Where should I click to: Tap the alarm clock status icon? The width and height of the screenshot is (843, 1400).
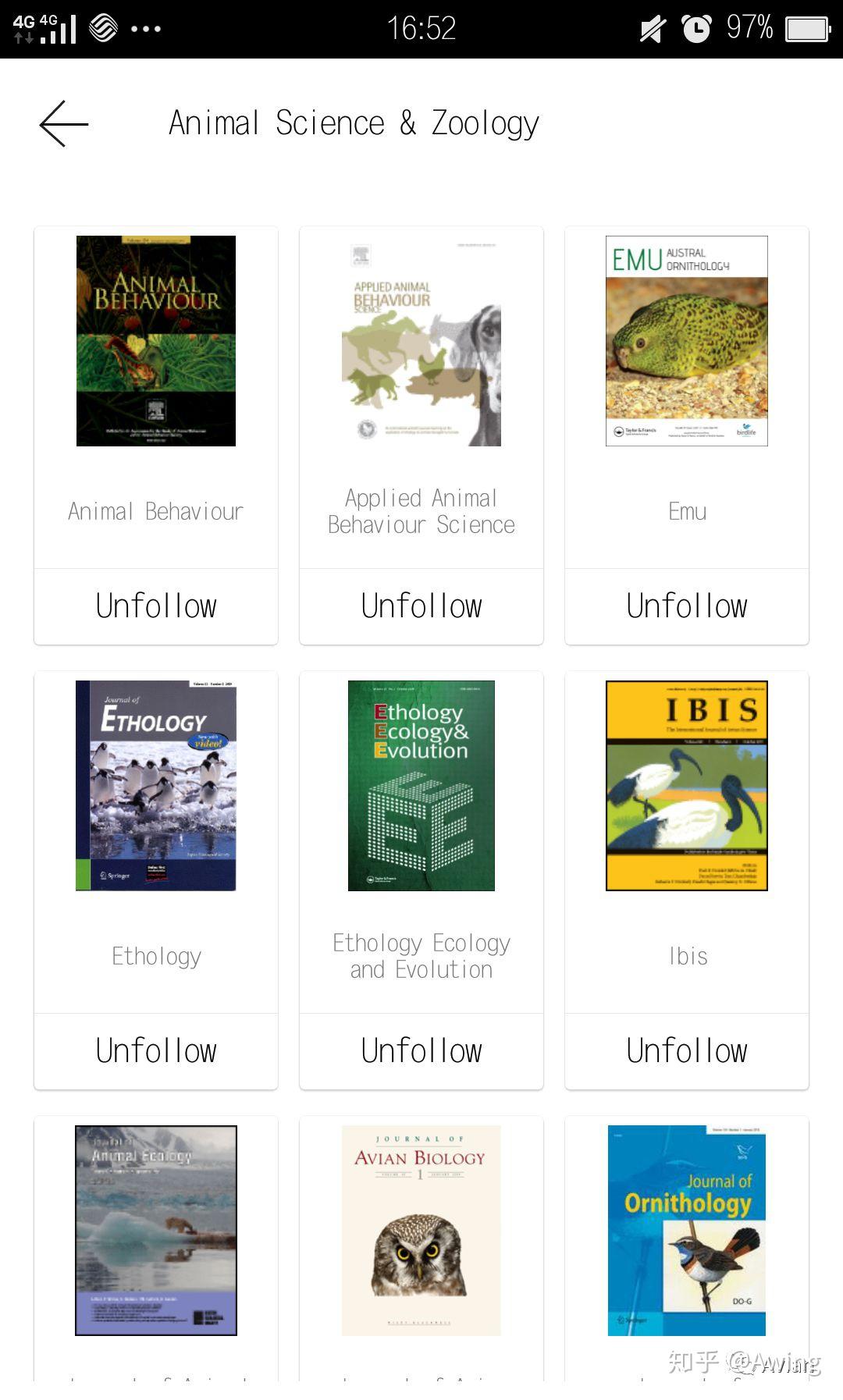click(696, 29)
